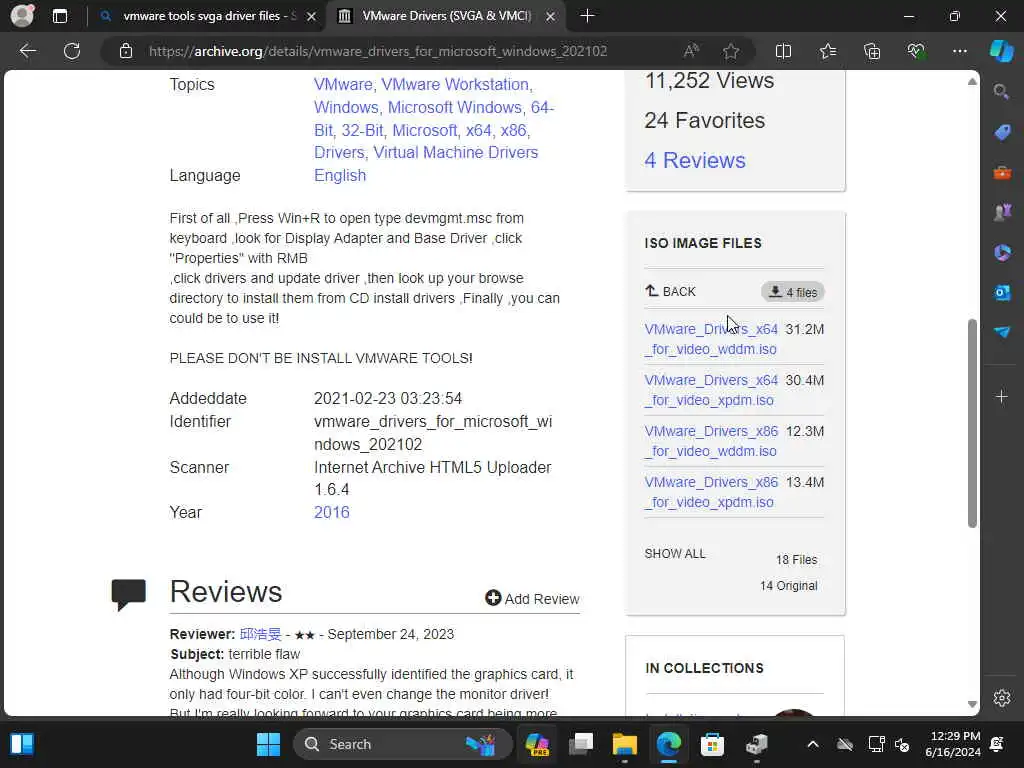This screenshot has width=1024, height=768.
Task: Open Microsoft Store taskbar icon
Action: [x=712, y=744]
